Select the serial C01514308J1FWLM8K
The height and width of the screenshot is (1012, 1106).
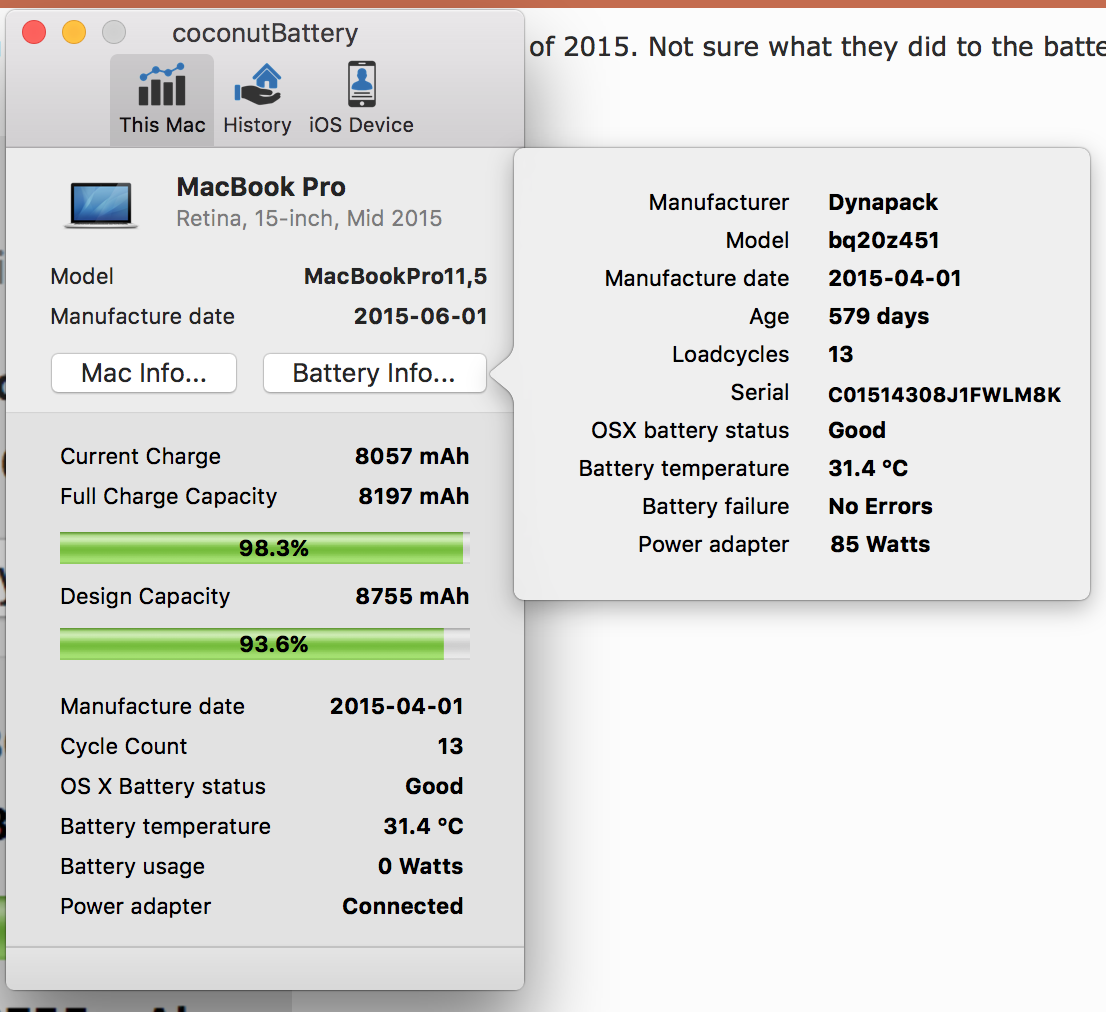[x=944, y=395]
